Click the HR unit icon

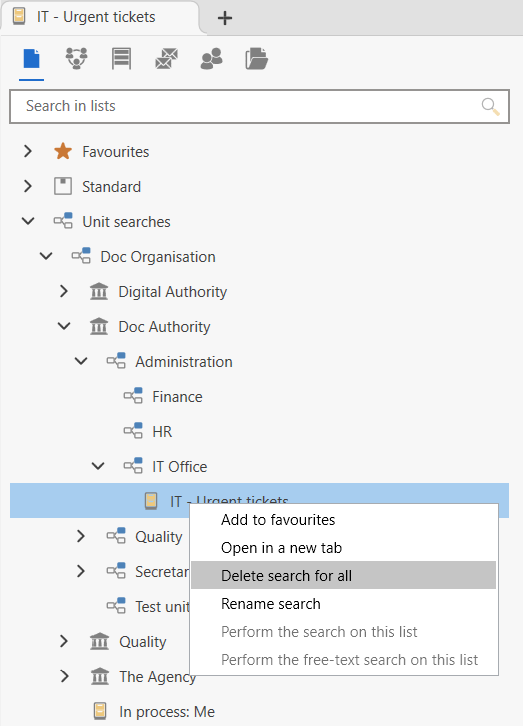tap(133, 431)
